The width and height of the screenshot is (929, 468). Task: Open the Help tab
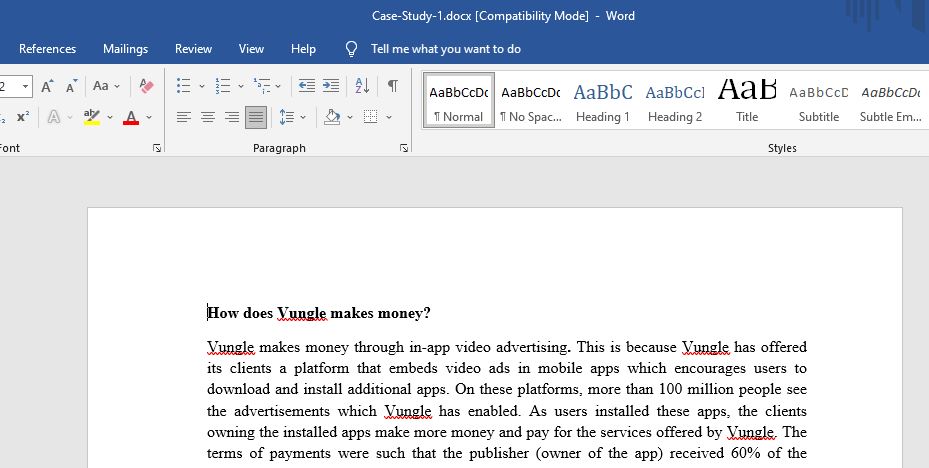pyautogui.click(x=303, y=49)
